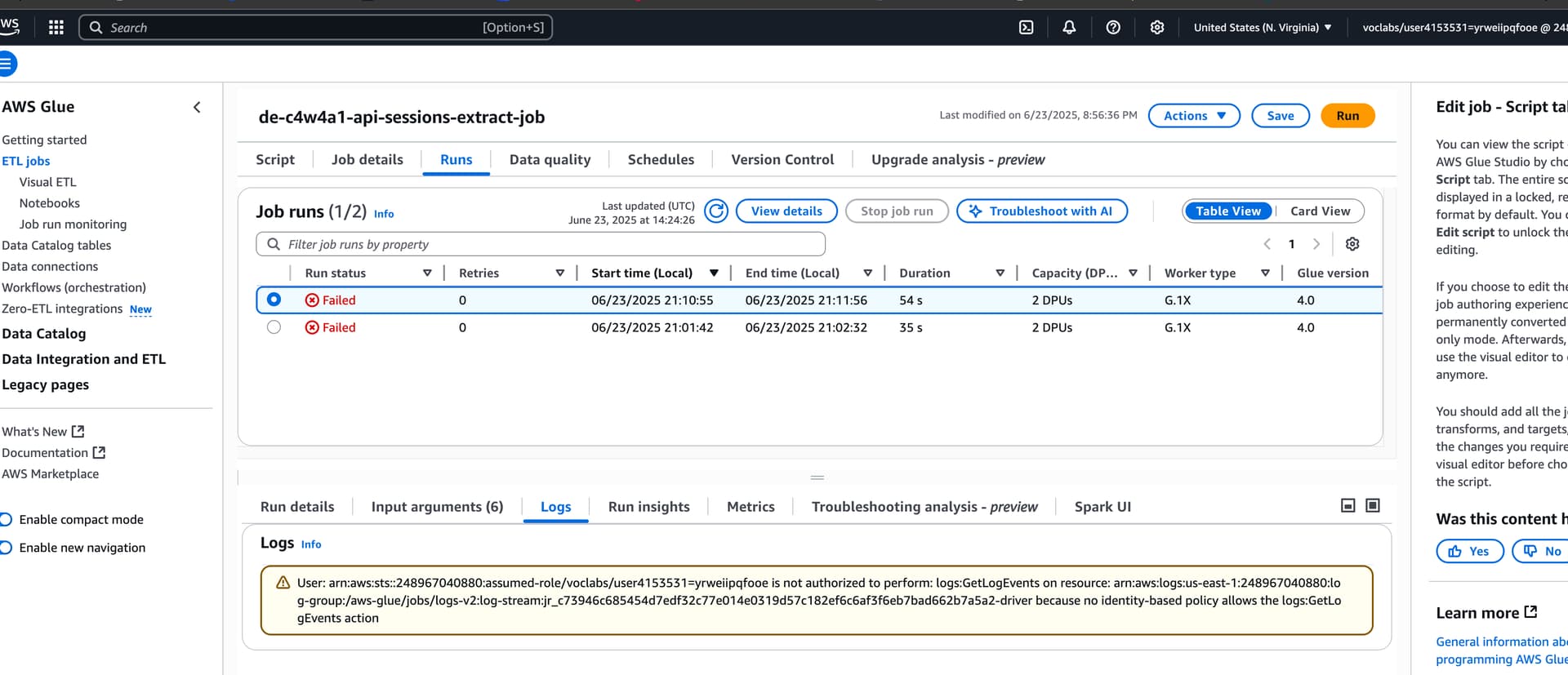Switch details pane to split bottom layout
Screen dimensions: 1568x675
click(1348, 506)
